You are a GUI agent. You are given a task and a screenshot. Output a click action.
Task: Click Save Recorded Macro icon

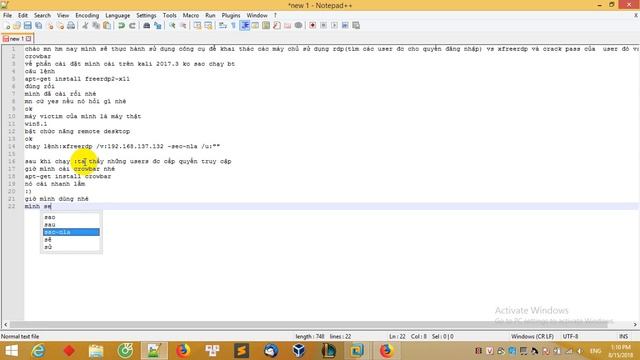tap(356, 26)
